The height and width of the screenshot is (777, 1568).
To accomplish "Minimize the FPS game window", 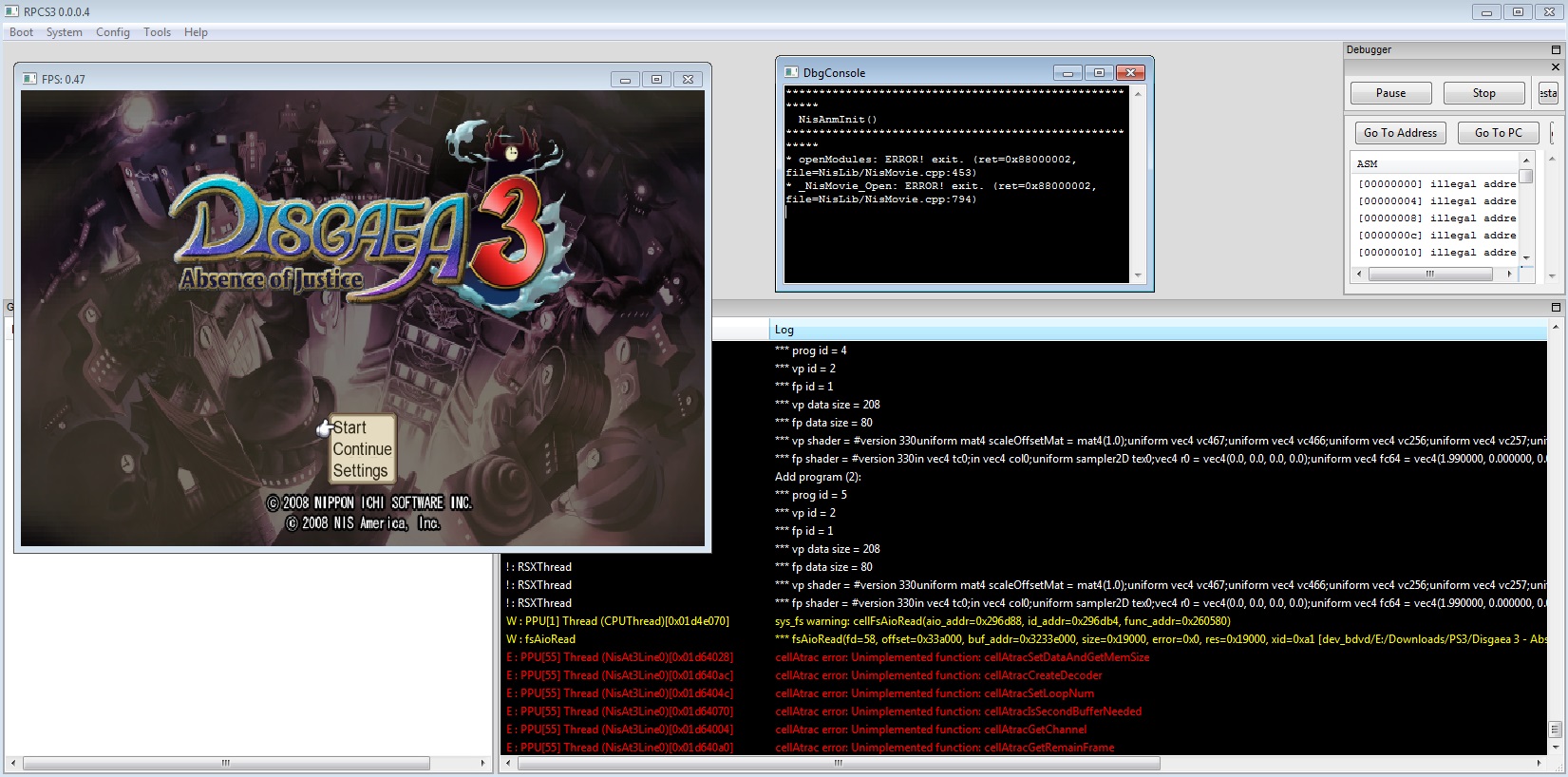I will (x=625, y=80).
